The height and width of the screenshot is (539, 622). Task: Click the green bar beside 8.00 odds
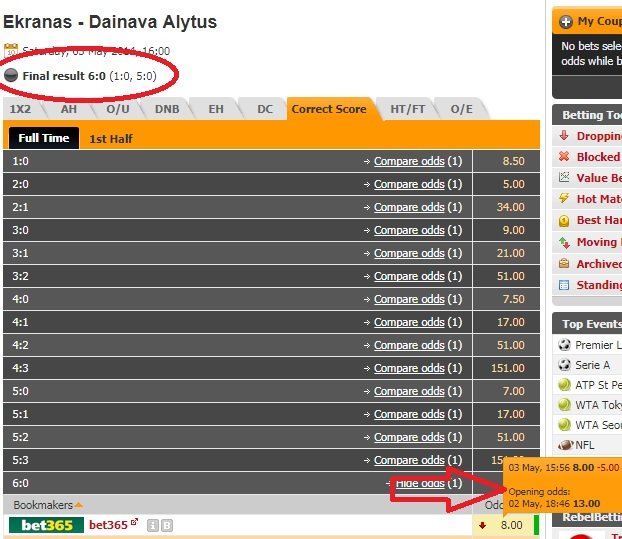(x=537, y=525)
